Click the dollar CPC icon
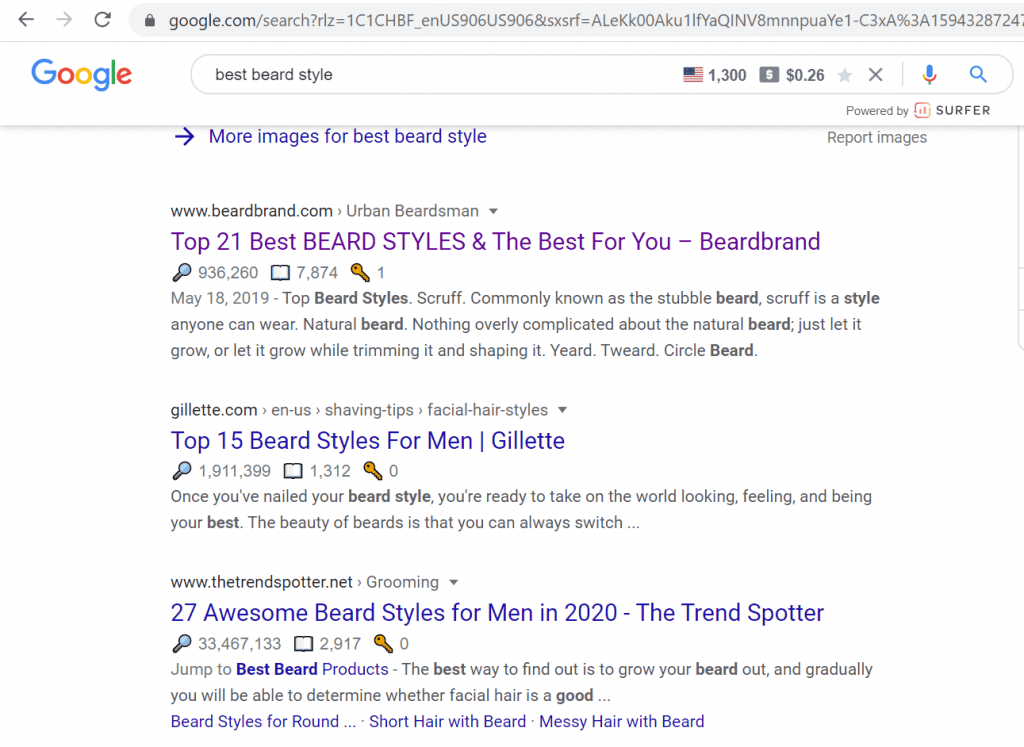 [x=769, y=74]
